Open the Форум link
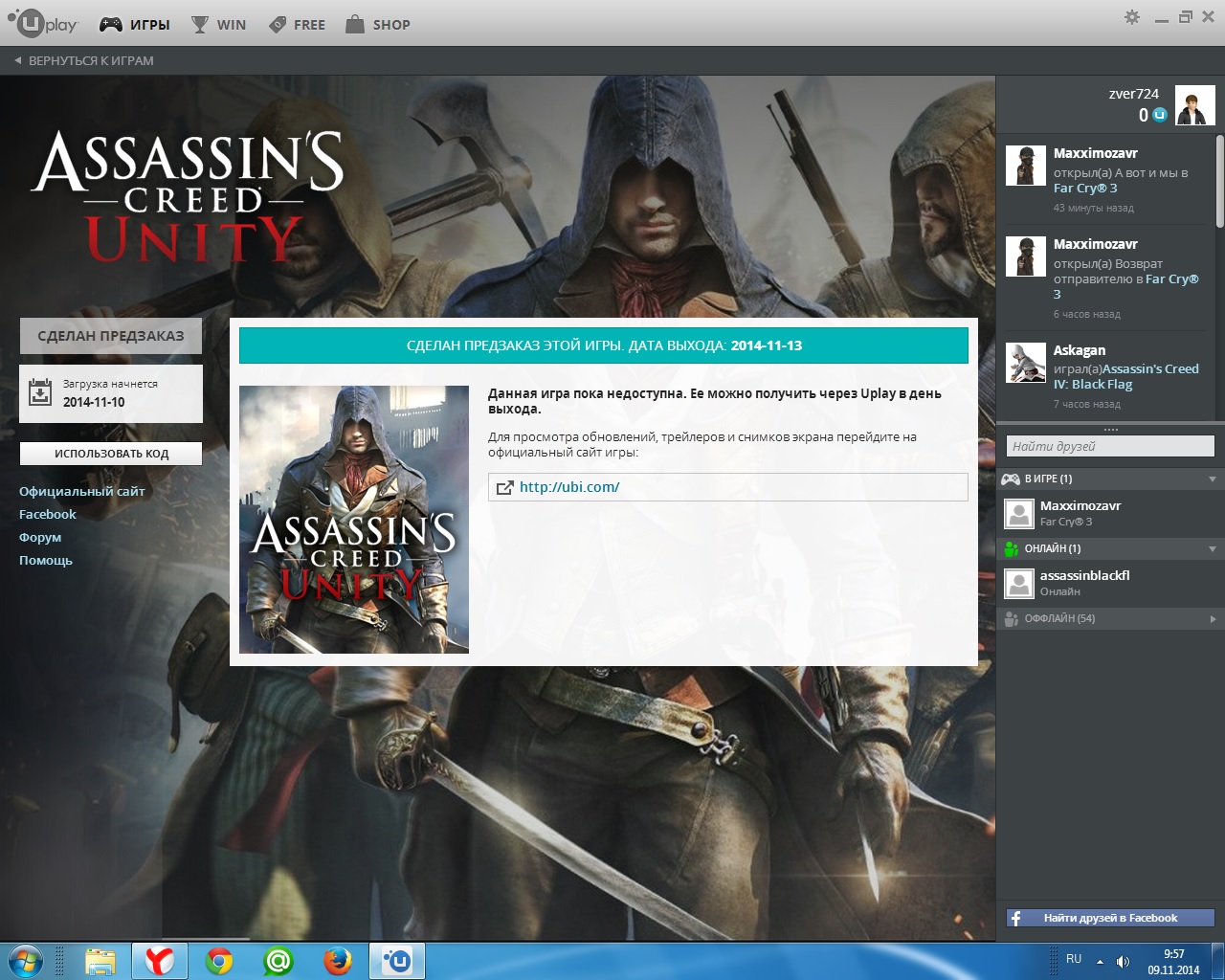 40,537
